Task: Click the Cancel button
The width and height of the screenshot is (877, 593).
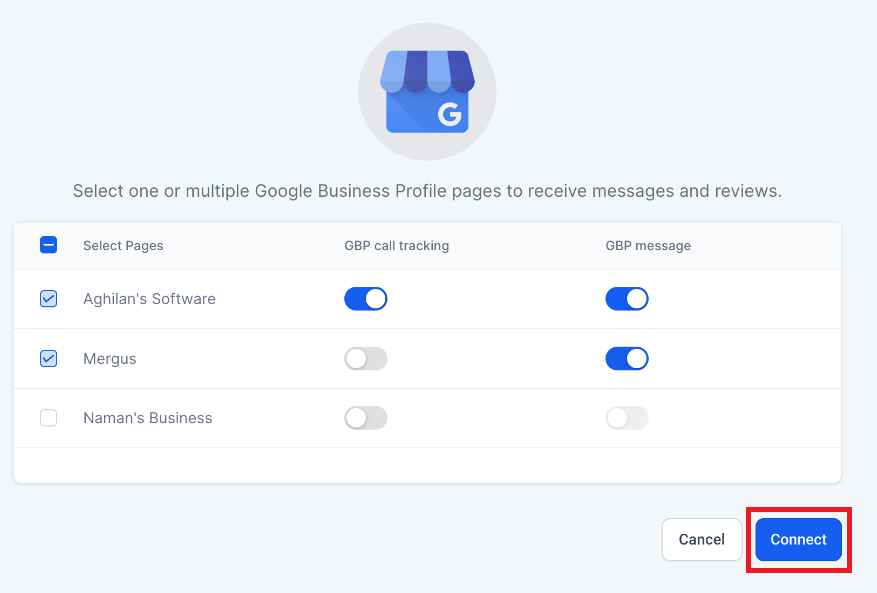Action: [702, 539]
